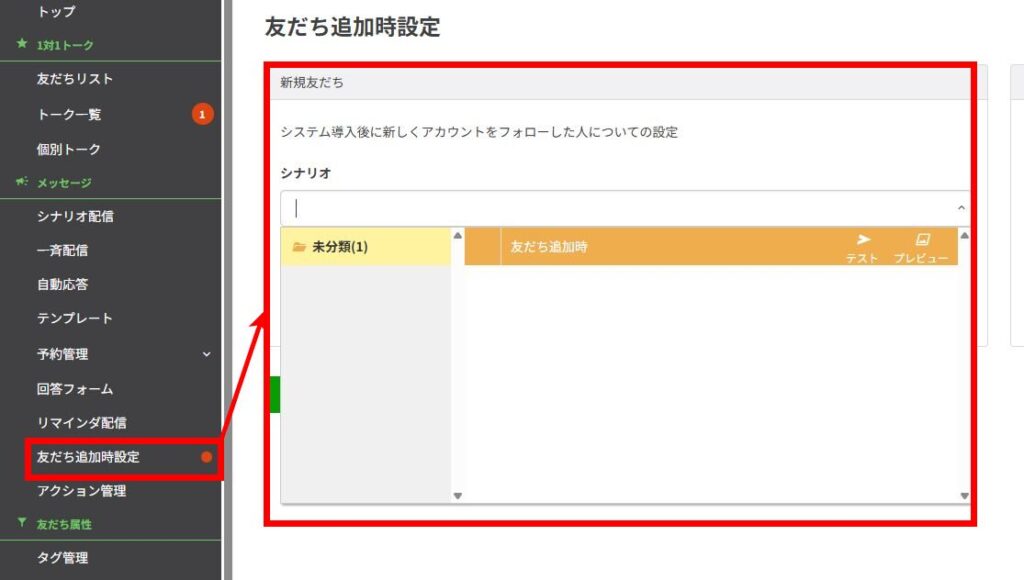Open 回答フォーム from the sidebar

(x=75, y=389)
